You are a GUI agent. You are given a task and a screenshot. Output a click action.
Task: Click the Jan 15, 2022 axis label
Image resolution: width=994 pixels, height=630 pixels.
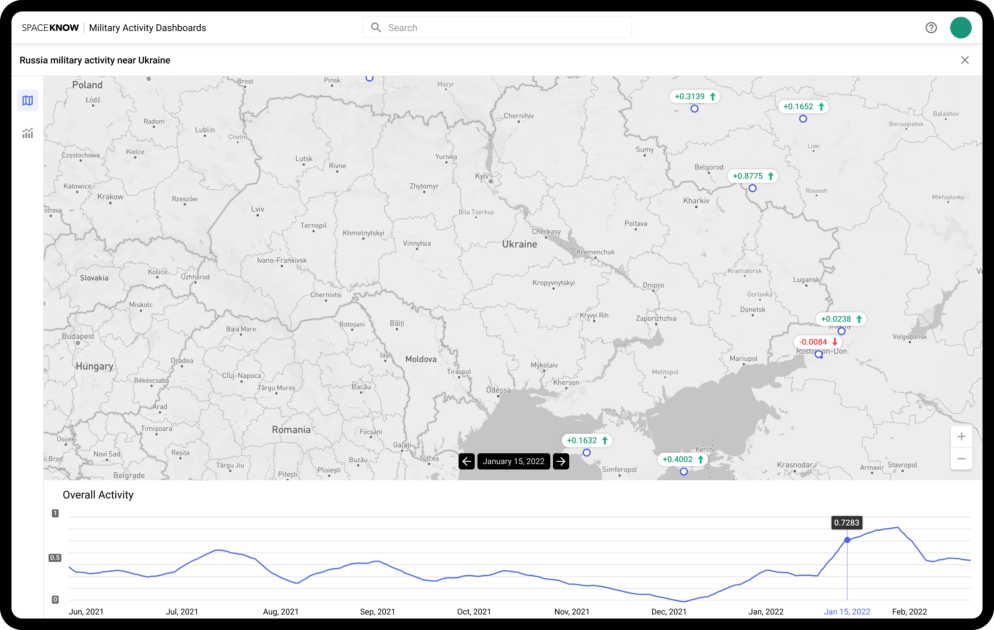pos(846,611)
